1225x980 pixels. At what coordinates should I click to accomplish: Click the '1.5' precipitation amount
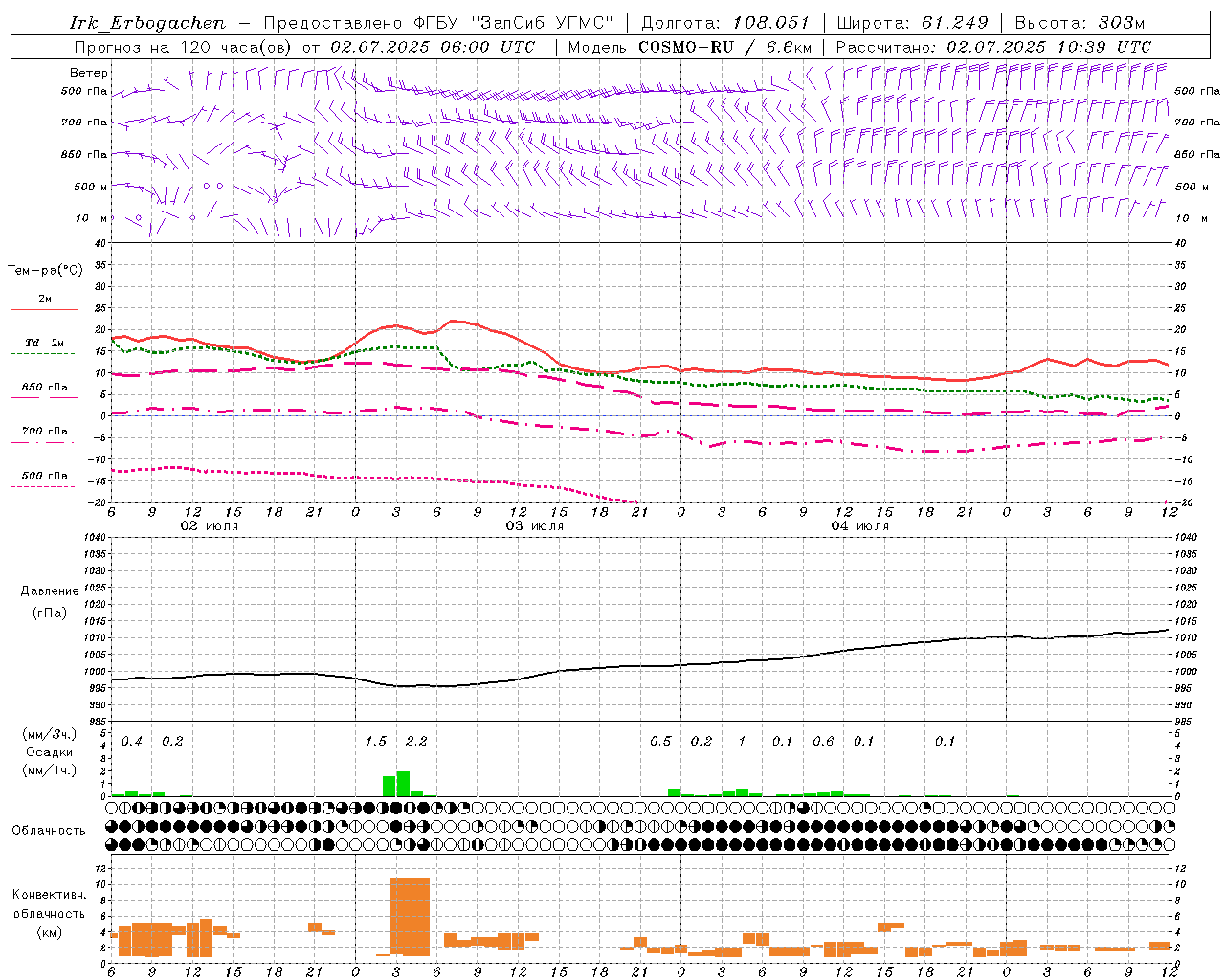(x=376, y=741)
